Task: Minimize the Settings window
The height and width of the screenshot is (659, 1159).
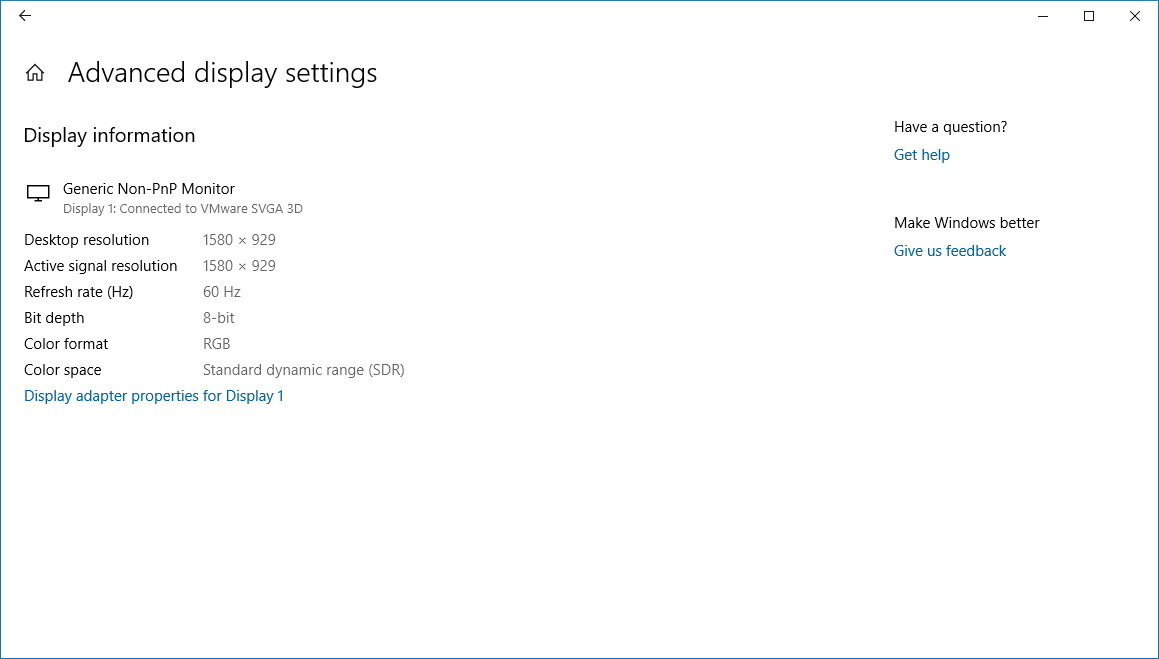Action: (1043, 16)
